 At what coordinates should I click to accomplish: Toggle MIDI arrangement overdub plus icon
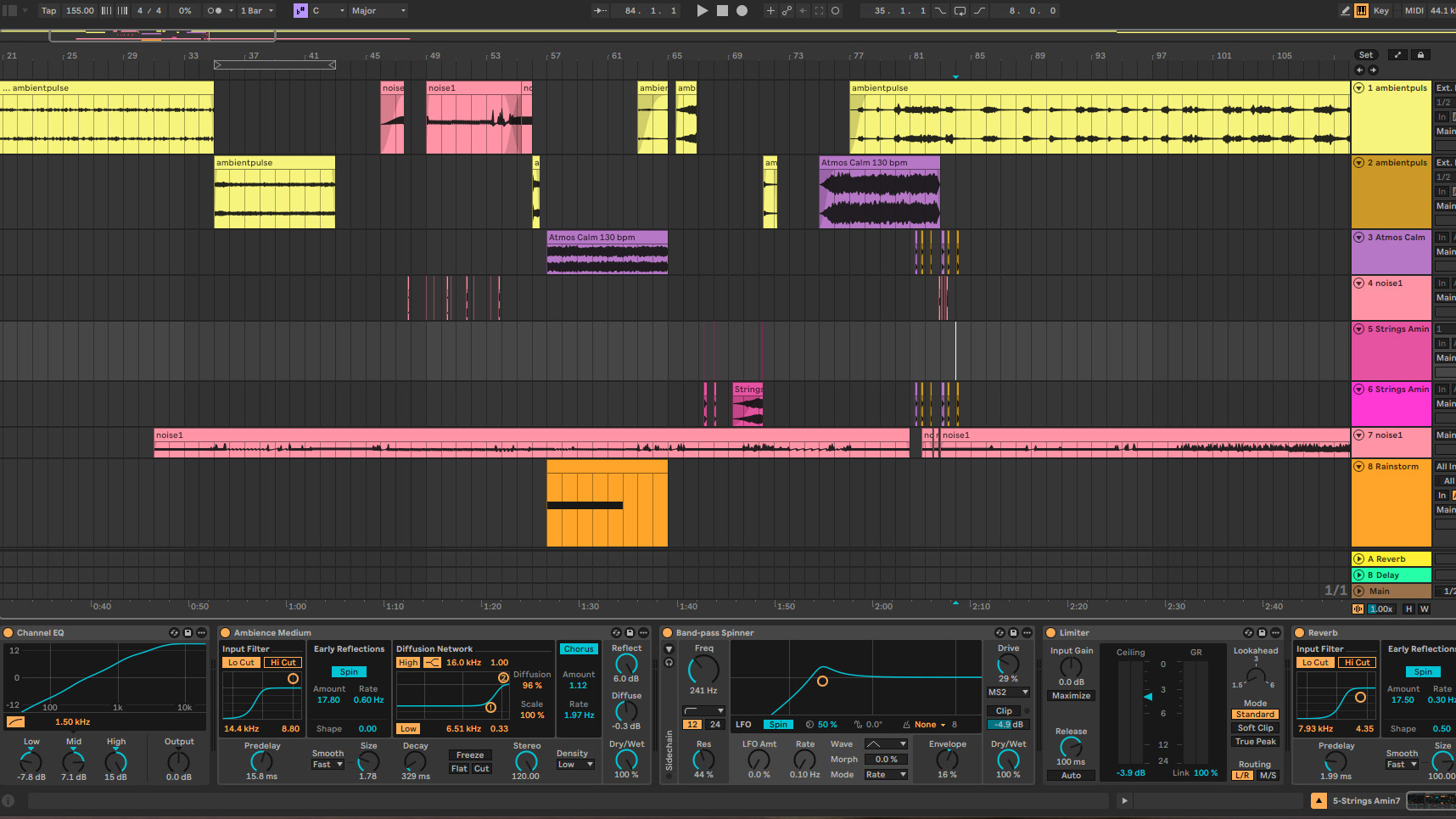770,11
